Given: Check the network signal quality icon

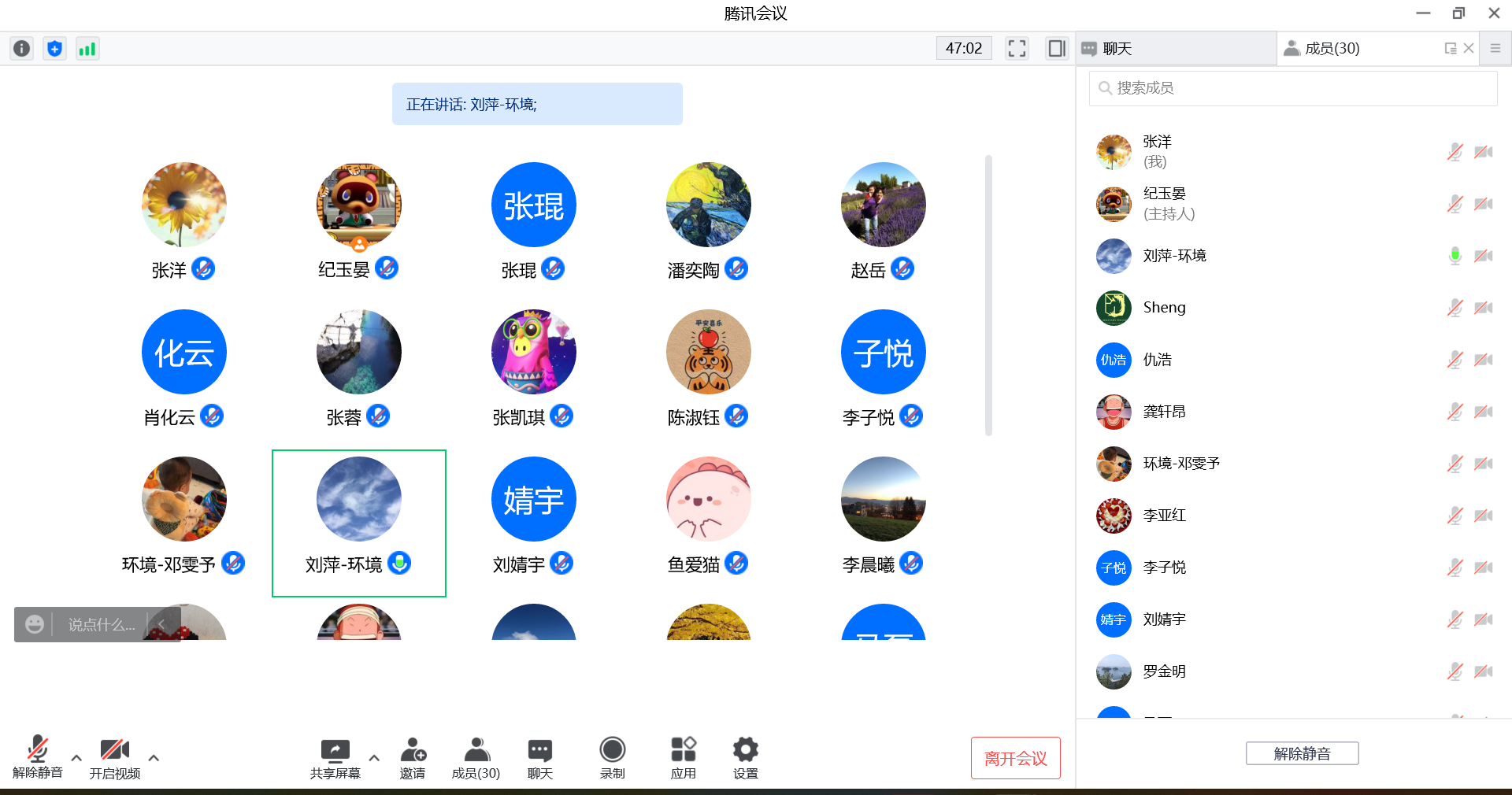Looking at the screenshot, I should tap(87, 48).
